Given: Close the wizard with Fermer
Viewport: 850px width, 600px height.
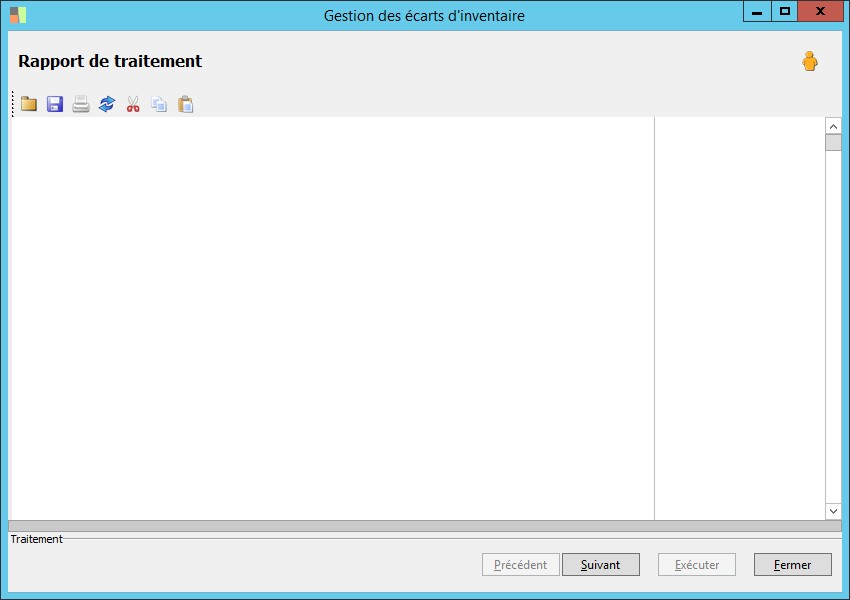Looking at the screenshot, I should (x=793, y=565).
